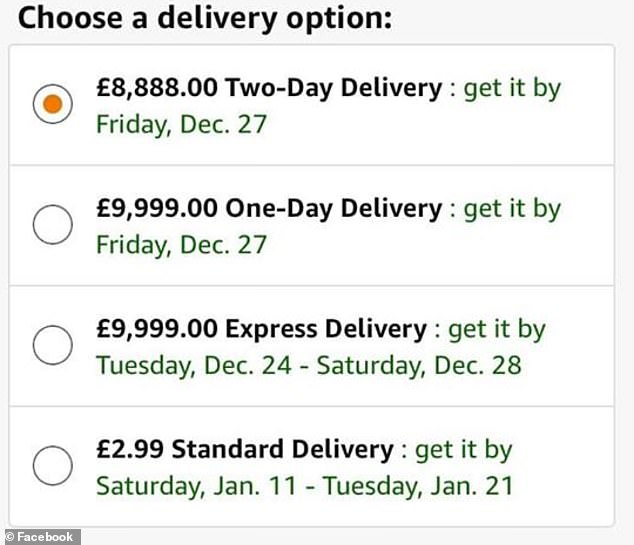Select the £8,888.00 Two-Day Delivery radio button
This screenshot has width=634, height=545.
[x=53, y=104]
